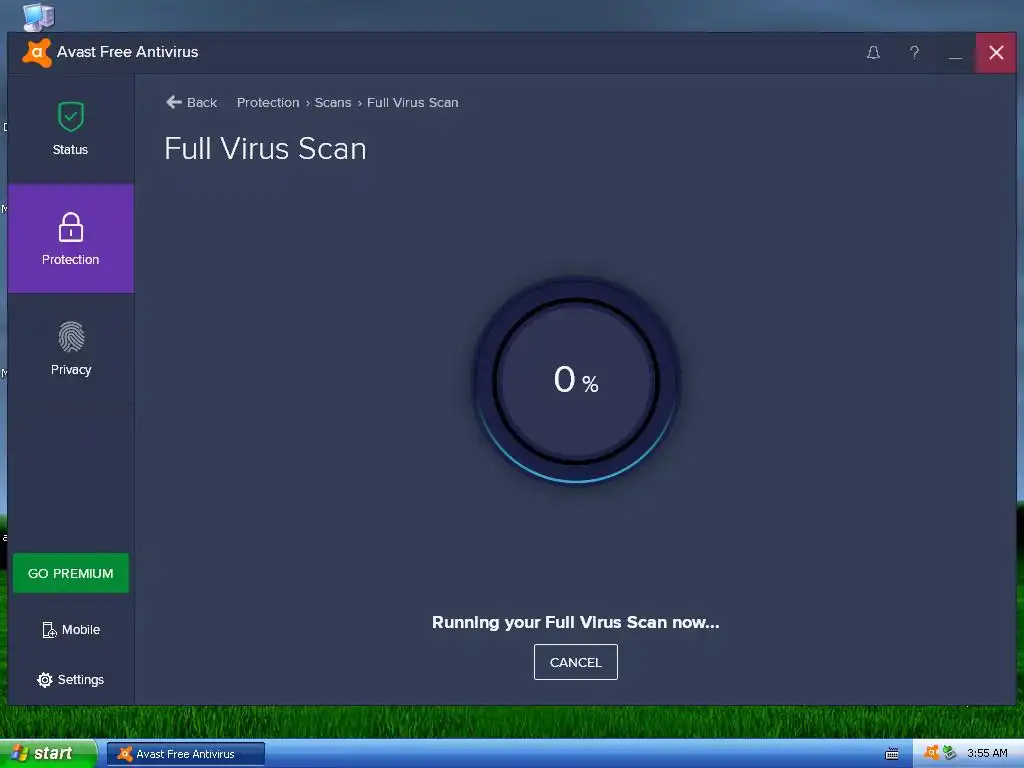
Task: Click the 3:55 AM taskbar clock
Action: pos(987,753)
